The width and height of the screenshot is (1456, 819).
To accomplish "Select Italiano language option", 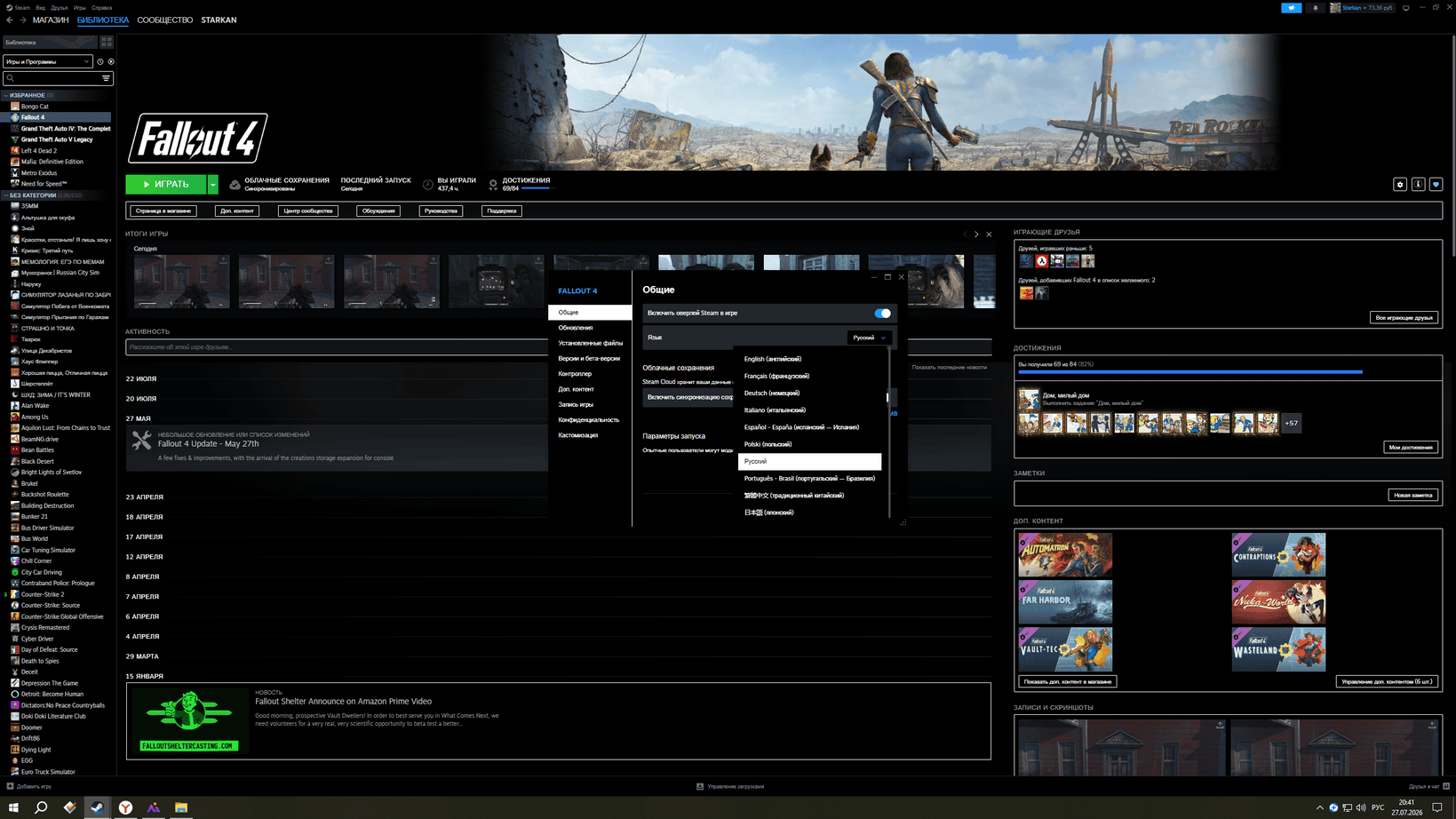I will pyautogui.click(x=809, y=409).
